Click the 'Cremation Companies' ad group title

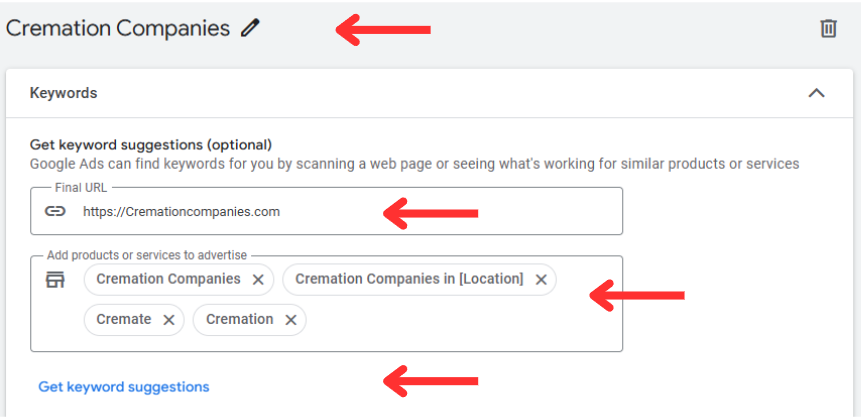tap(118, 28)
